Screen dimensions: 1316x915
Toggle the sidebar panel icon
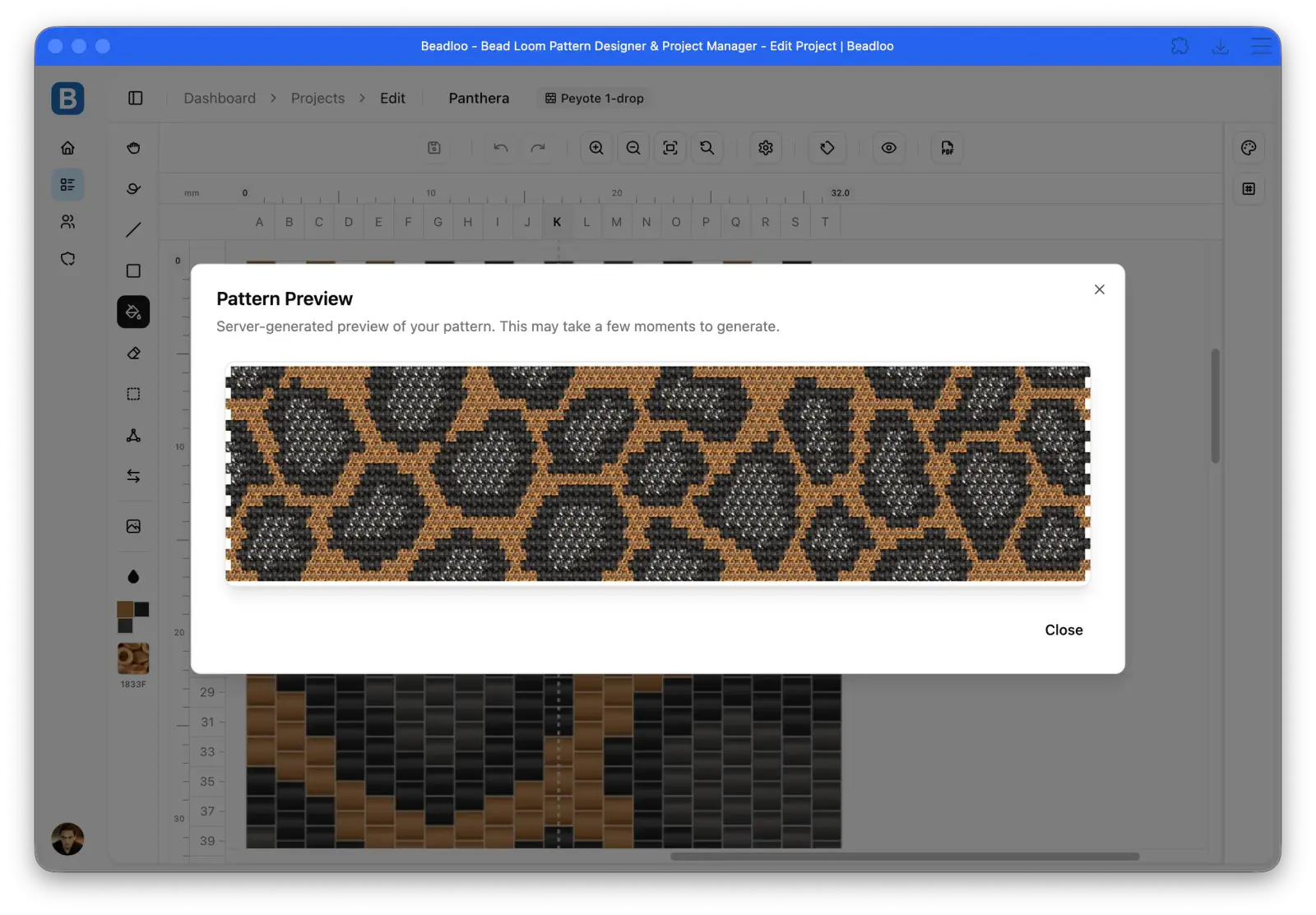136,99
